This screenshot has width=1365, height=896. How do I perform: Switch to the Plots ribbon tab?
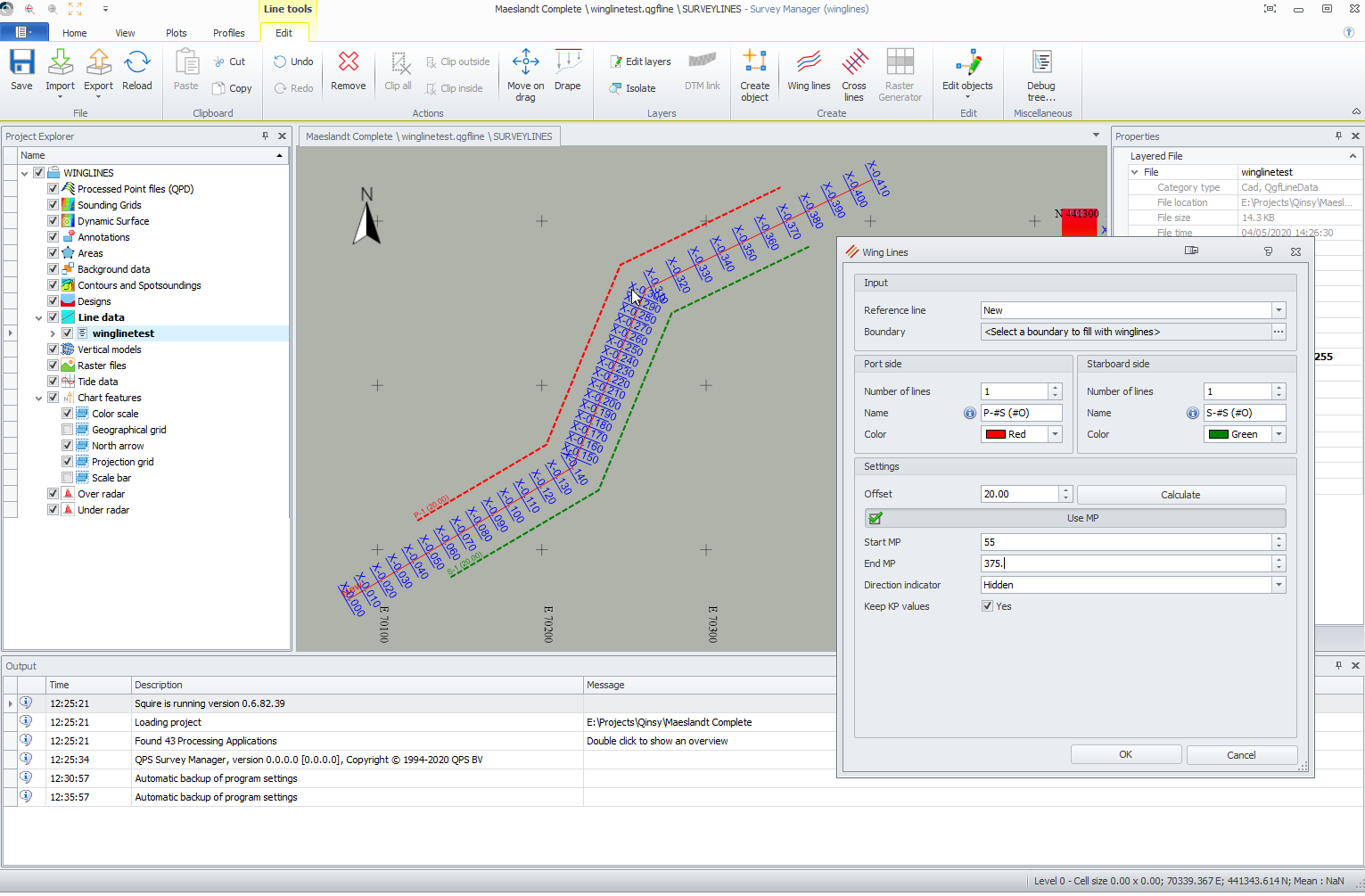tap(177, 33)
